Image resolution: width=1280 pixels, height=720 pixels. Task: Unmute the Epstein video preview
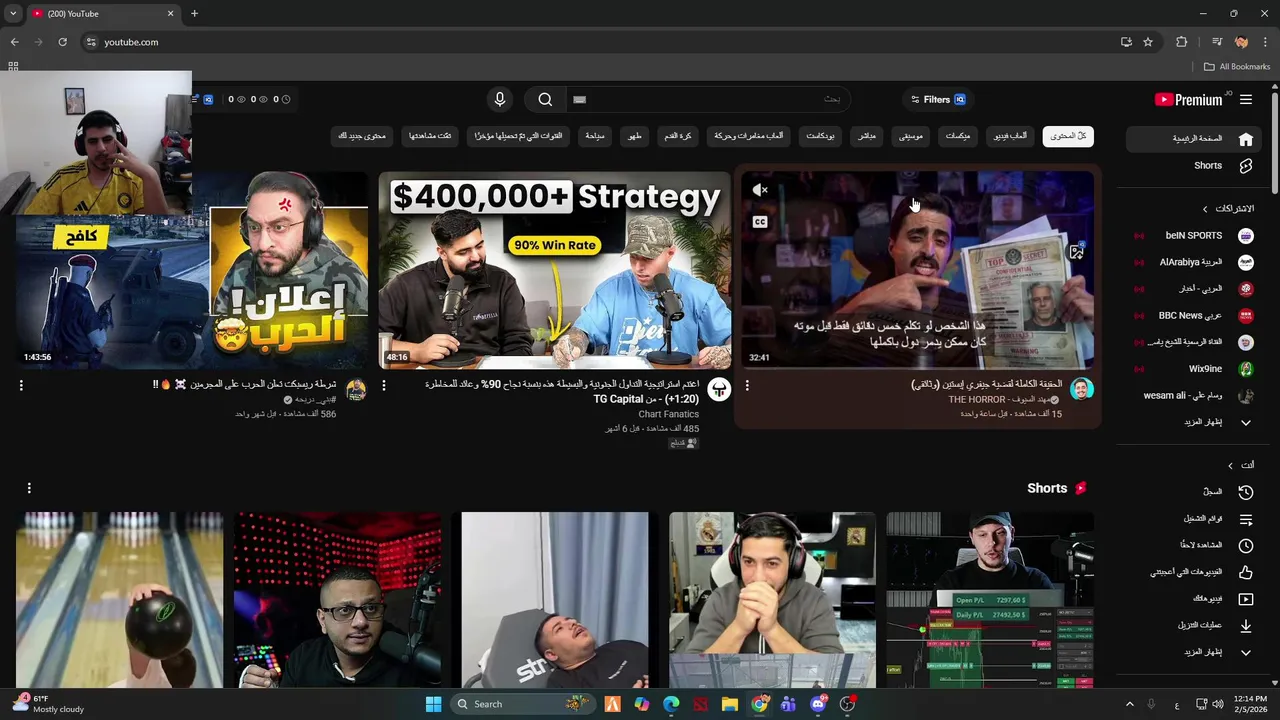760,190
